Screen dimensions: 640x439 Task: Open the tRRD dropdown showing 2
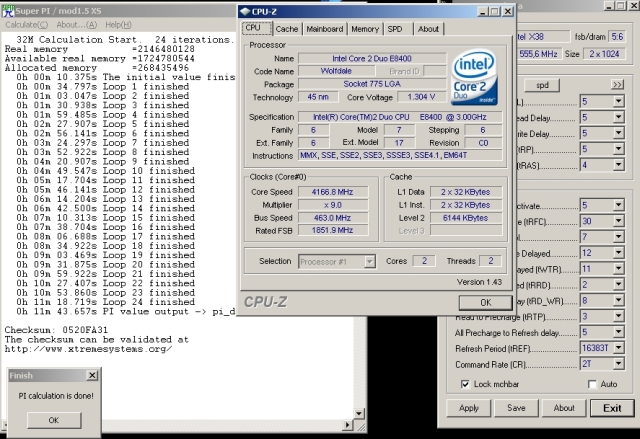pyautogui.click(x=619, y=284)
